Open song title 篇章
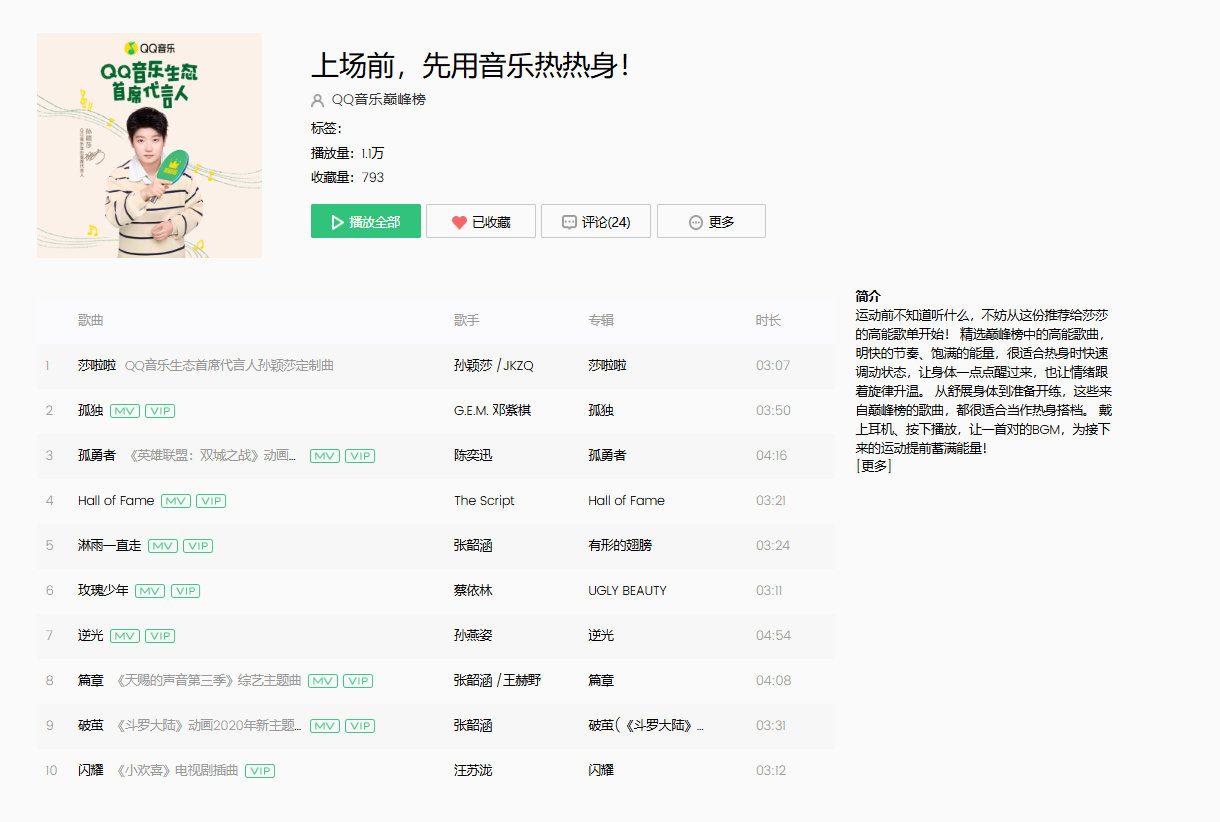 (x=91, y=681)
